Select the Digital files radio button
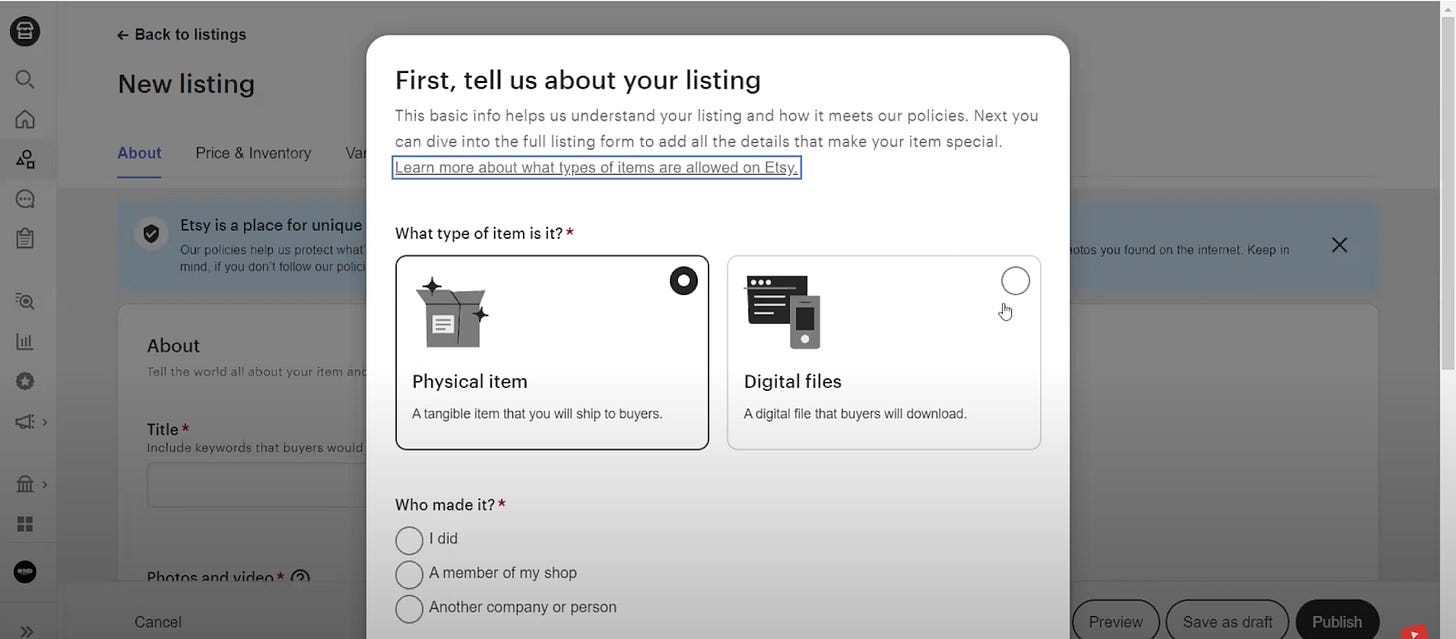The image size is (1456, 639). pyautogui.click(x=1015, y=281)
